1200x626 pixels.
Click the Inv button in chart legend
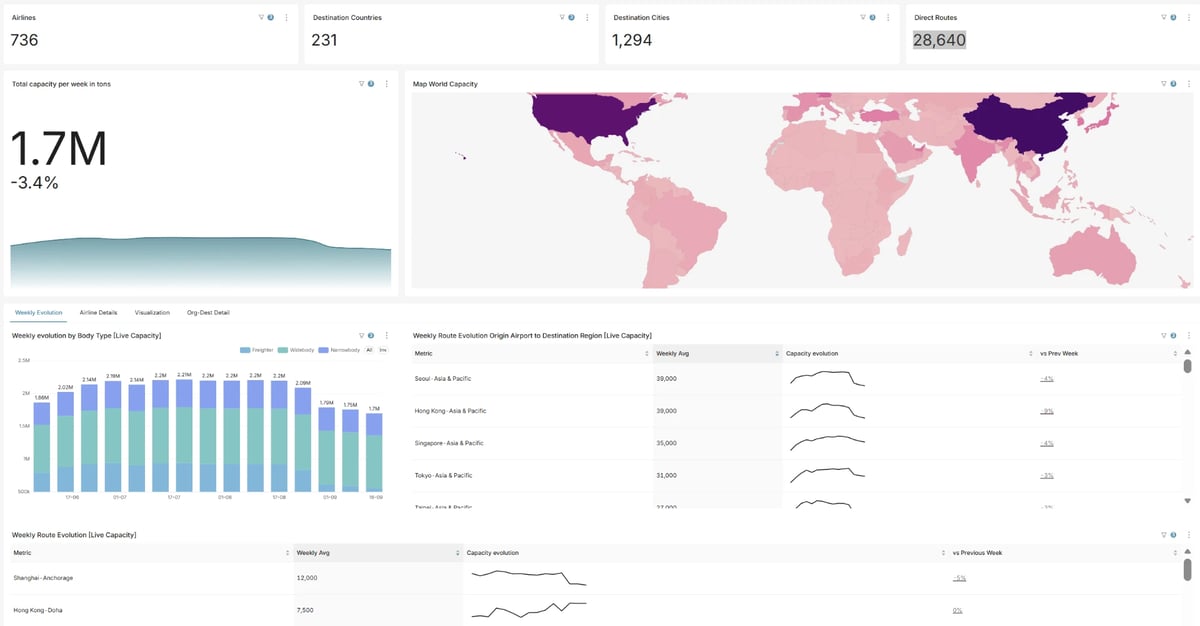[x=383, y=350]
